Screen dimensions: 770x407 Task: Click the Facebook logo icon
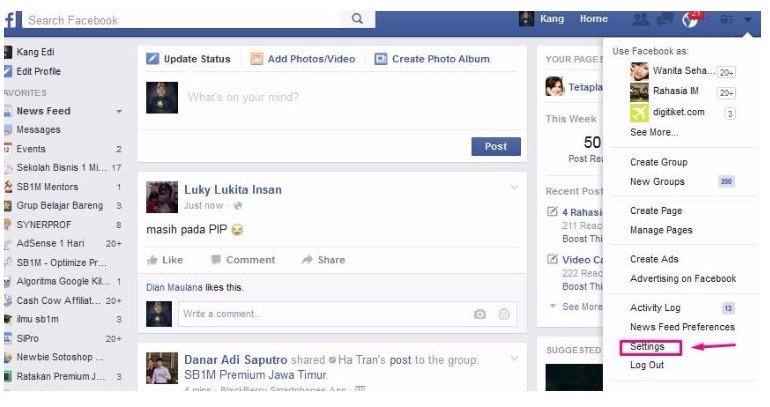[x=10, y=20]
